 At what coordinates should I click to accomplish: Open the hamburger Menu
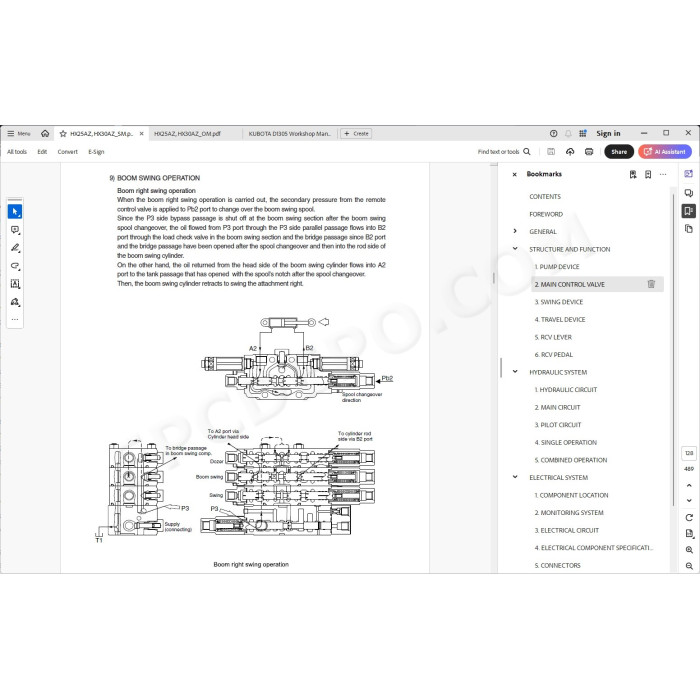tap(18, 133)
